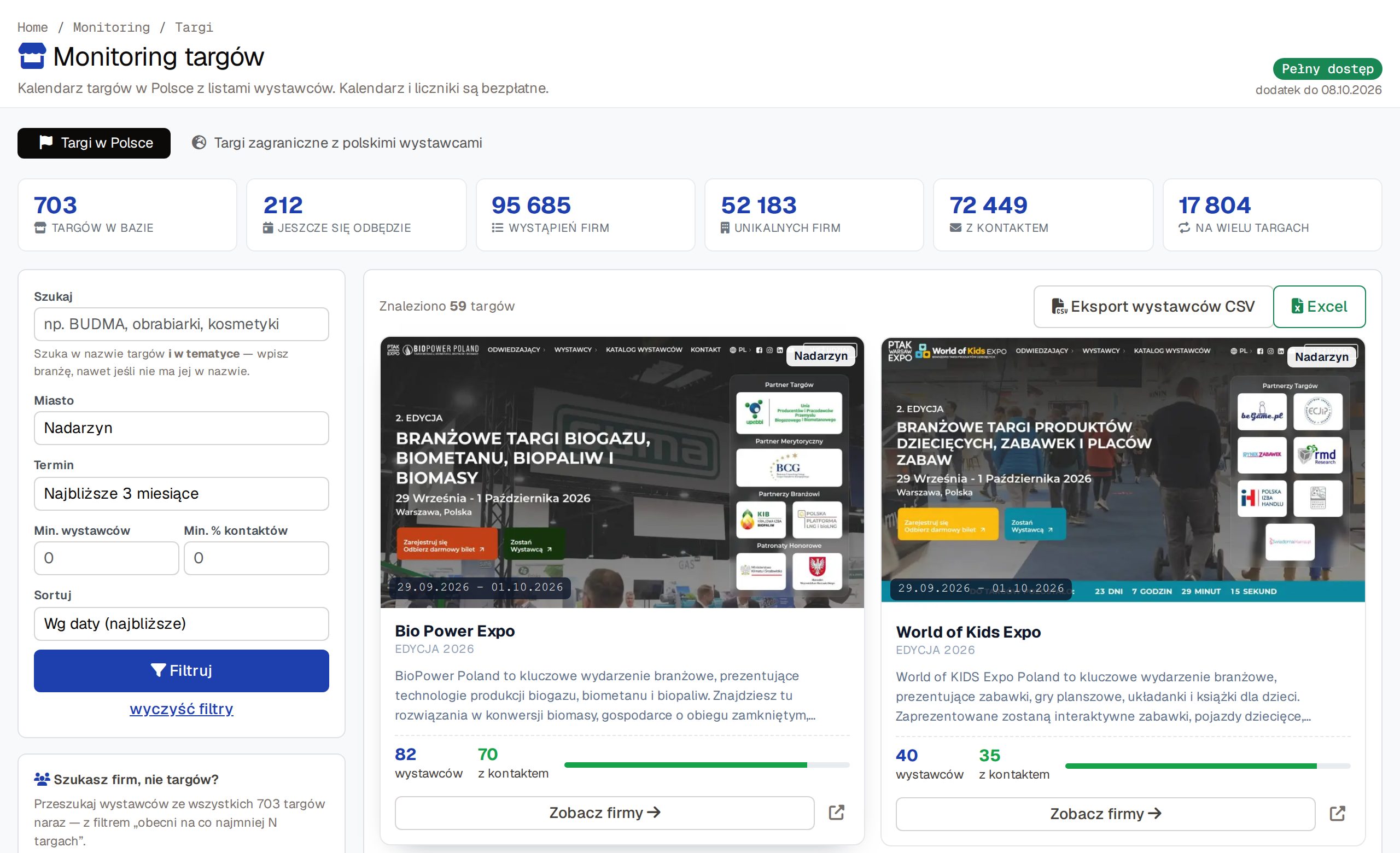Click the calendar icon by Jeszcze się odbędzie
Viewport: 1400px width, 853px height.
coord(268,227)
